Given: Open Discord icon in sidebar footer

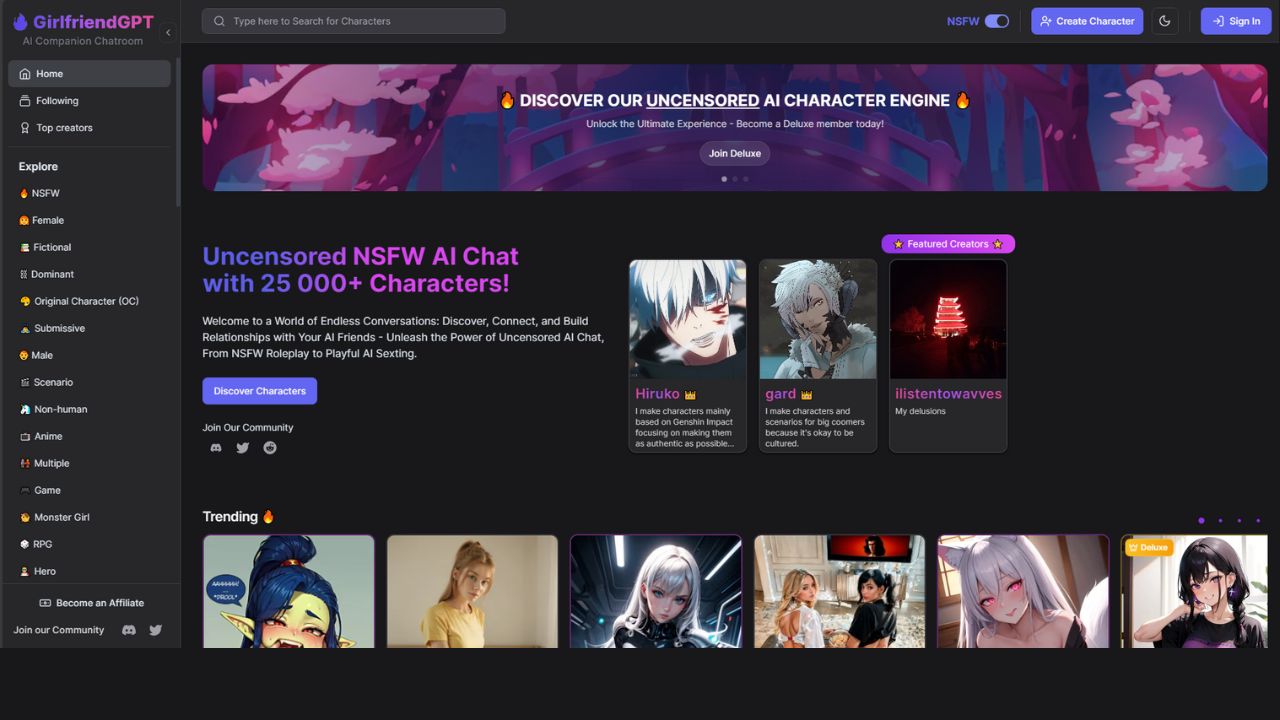Looking at the screenshot, I should coord(128,630).
